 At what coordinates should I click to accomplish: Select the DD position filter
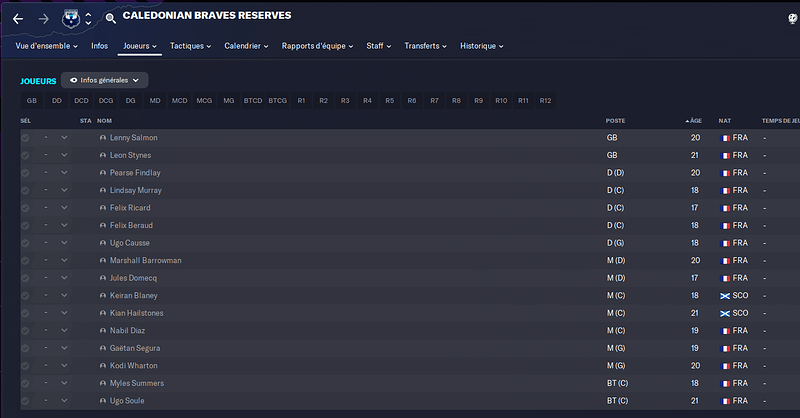pyautogui.click(x=57, y=101)
